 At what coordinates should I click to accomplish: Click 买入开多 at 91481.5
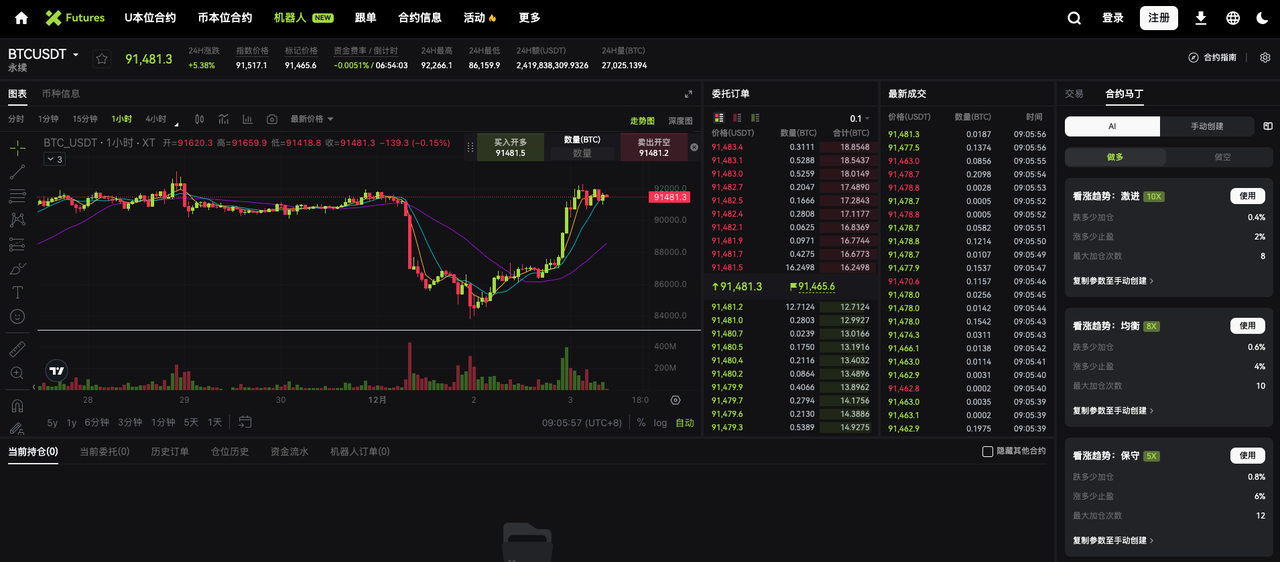coord(510,147)
